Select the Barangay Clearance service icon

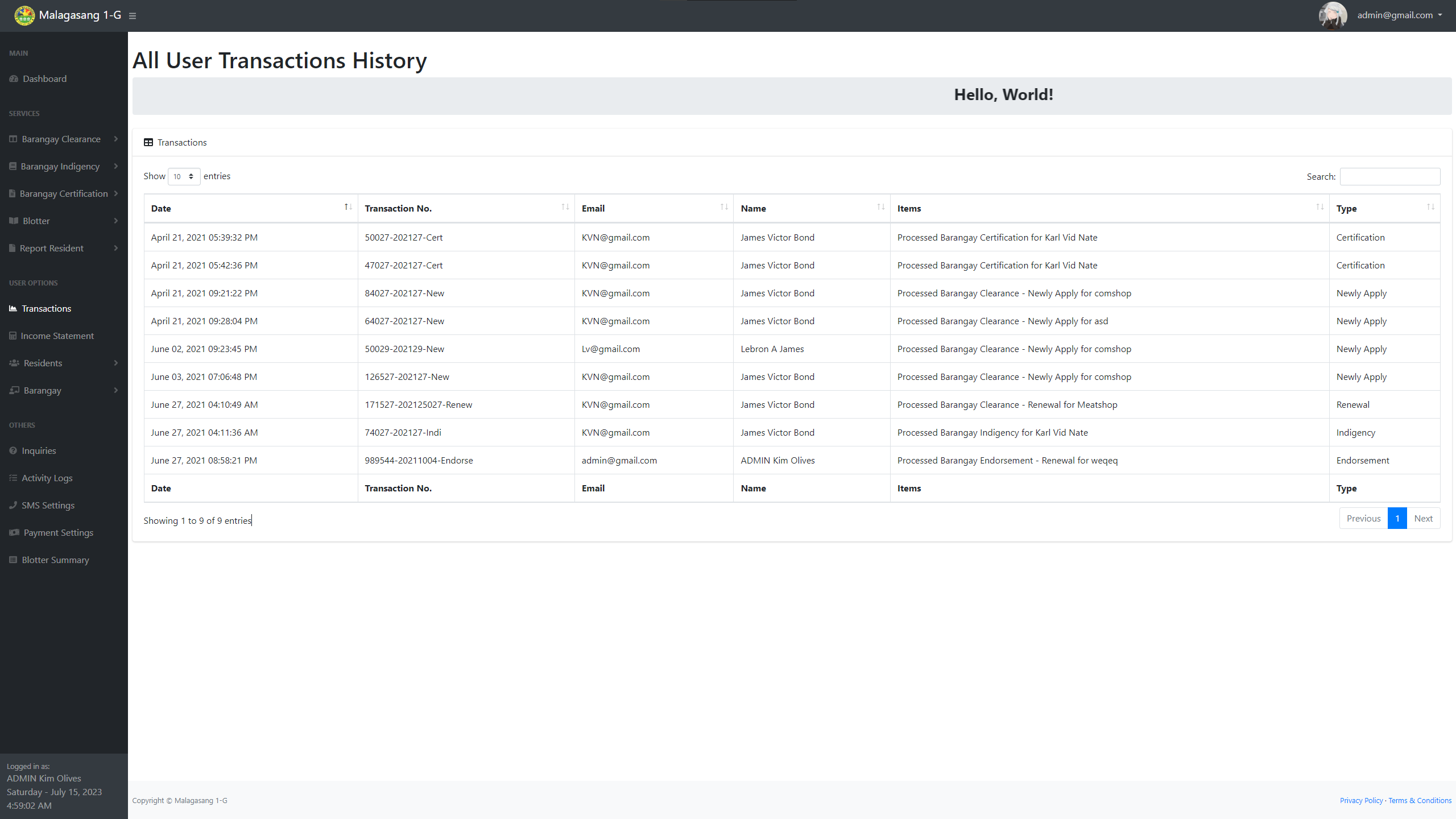tap(13, 139)
